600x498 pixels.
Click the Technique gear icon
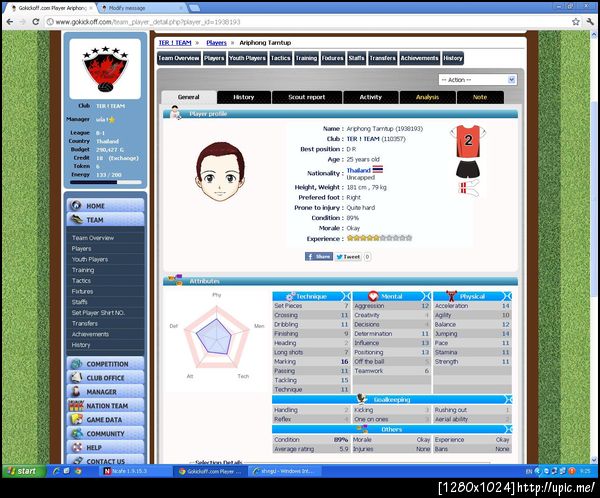pos(290,296)
